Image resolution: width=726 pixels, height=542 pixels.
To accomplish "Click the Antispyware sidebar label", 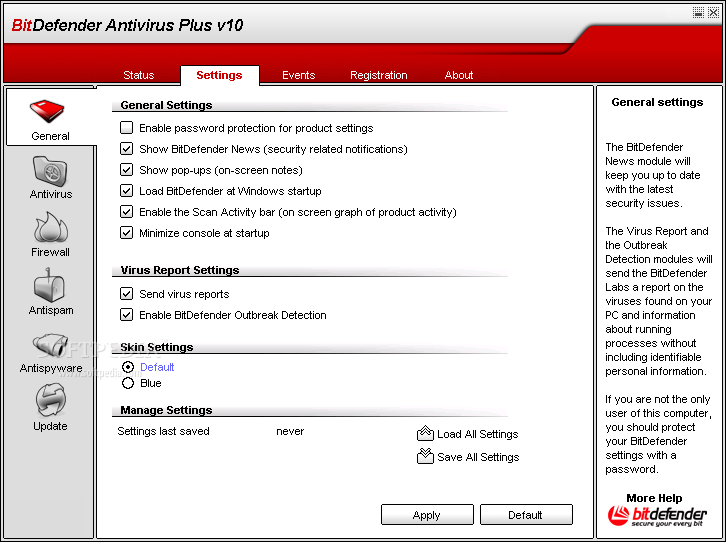I will pos(51,368).
